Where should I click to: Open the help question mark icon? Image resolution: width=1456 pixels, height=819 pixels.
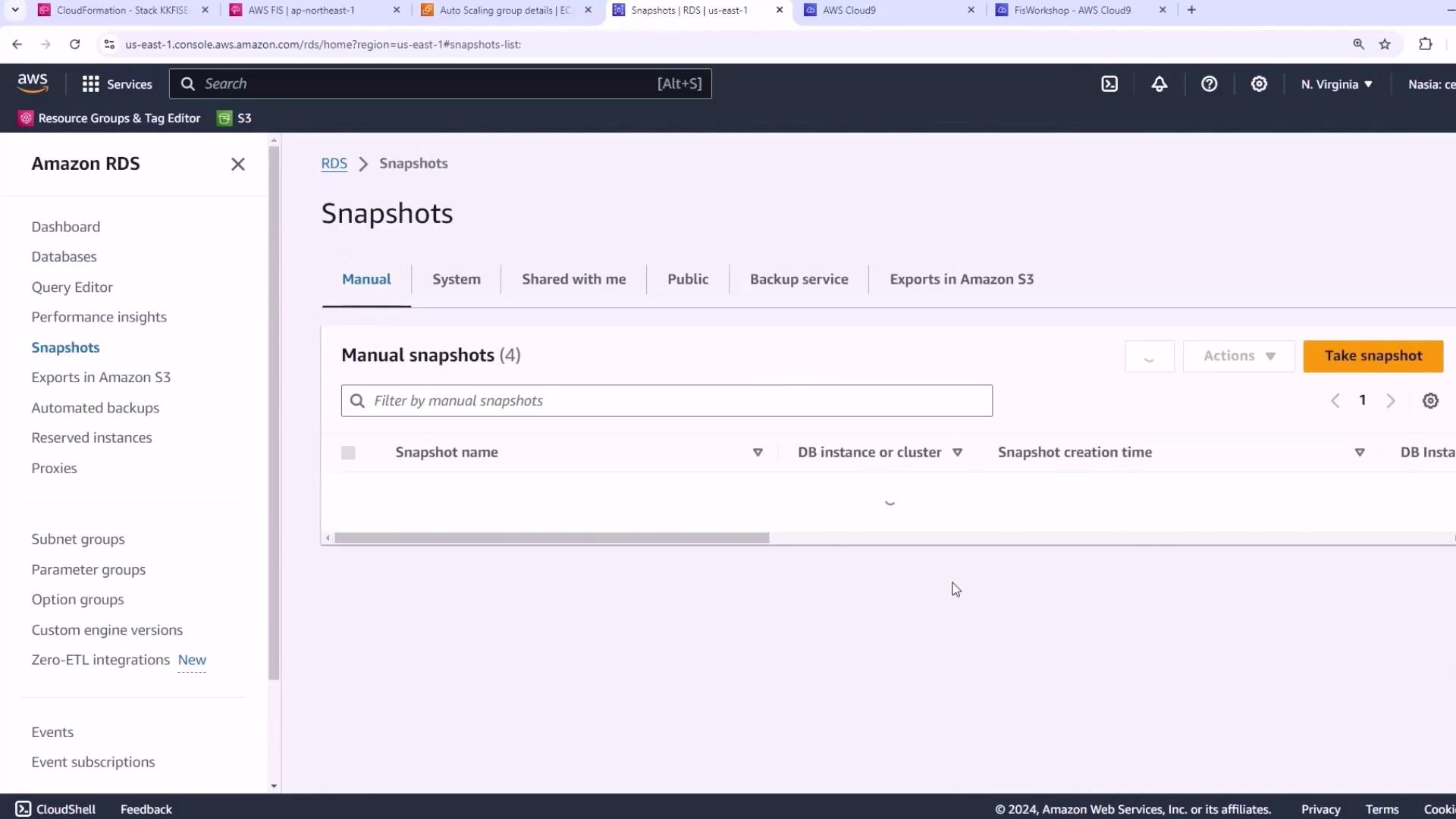click(x=1209, y=84)
